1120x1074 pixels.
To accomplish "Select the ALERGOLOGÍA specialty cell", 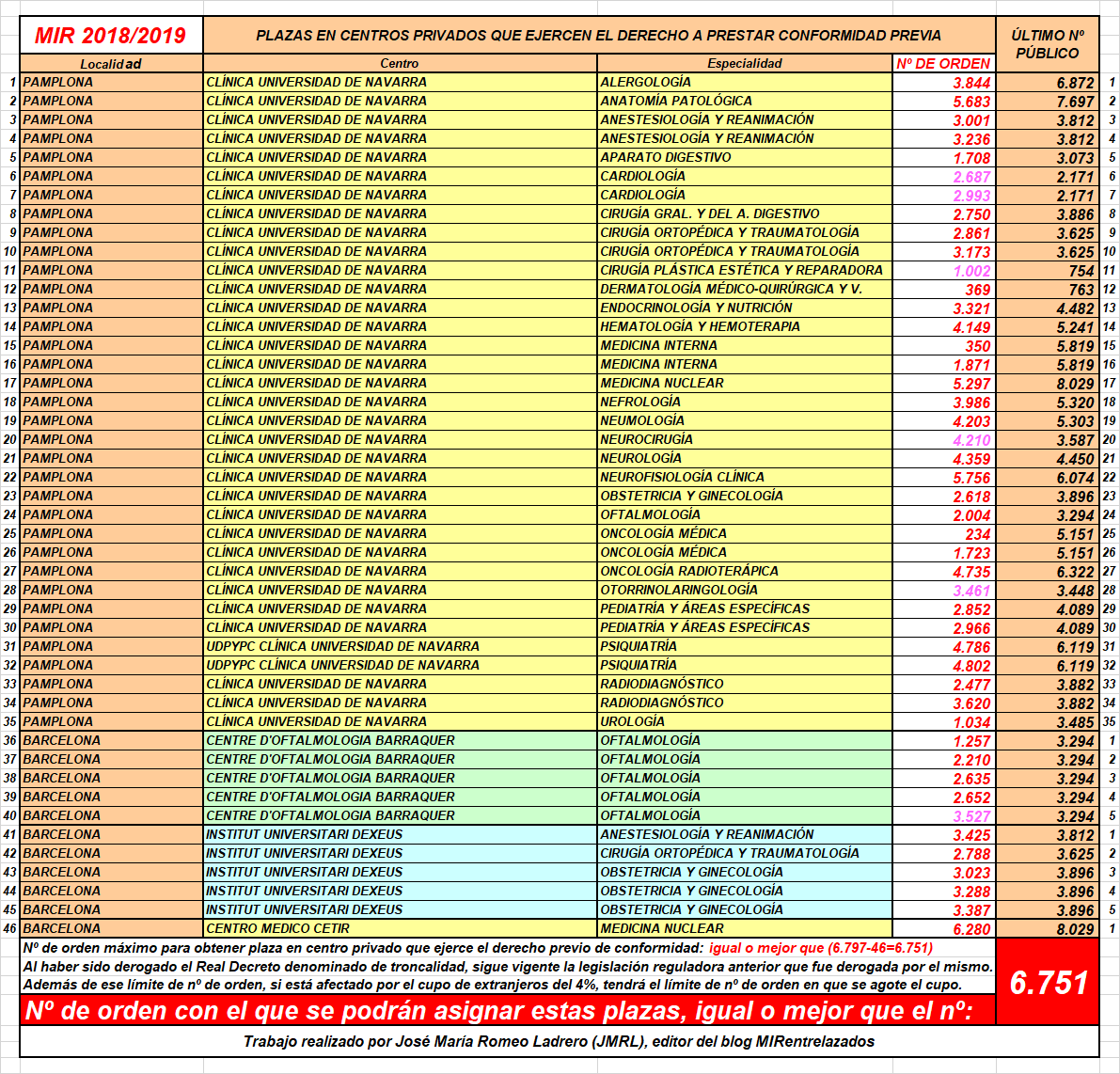I will pos(744,82).
